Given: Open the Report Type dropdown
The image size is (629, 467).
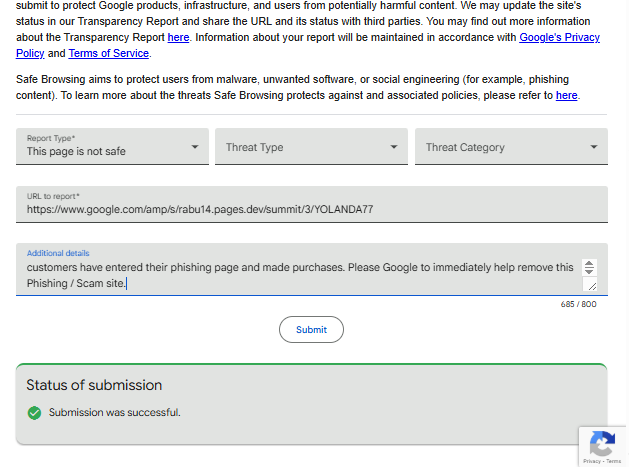Looking at the screenshot, I should [x=112, y=147].
